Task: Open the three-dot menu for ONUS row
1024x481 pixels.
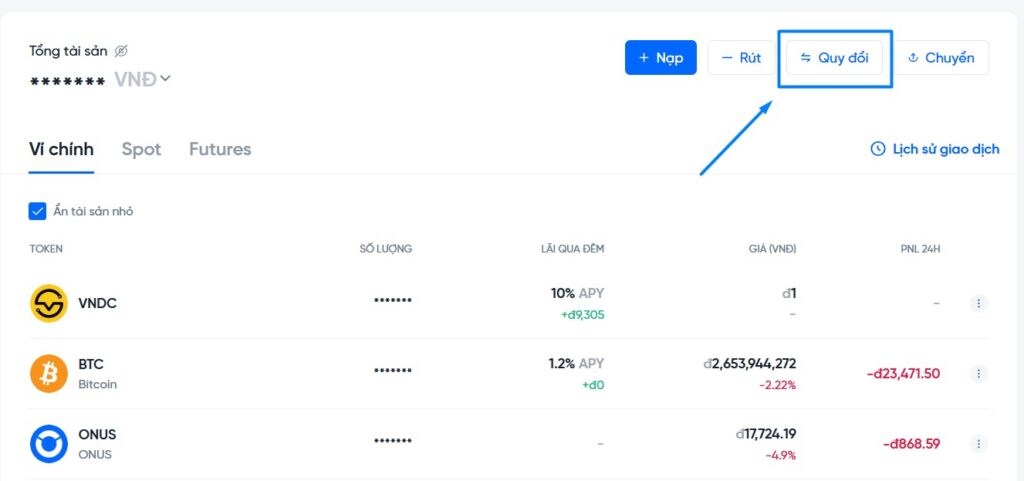Action: [x=978, y=444]
